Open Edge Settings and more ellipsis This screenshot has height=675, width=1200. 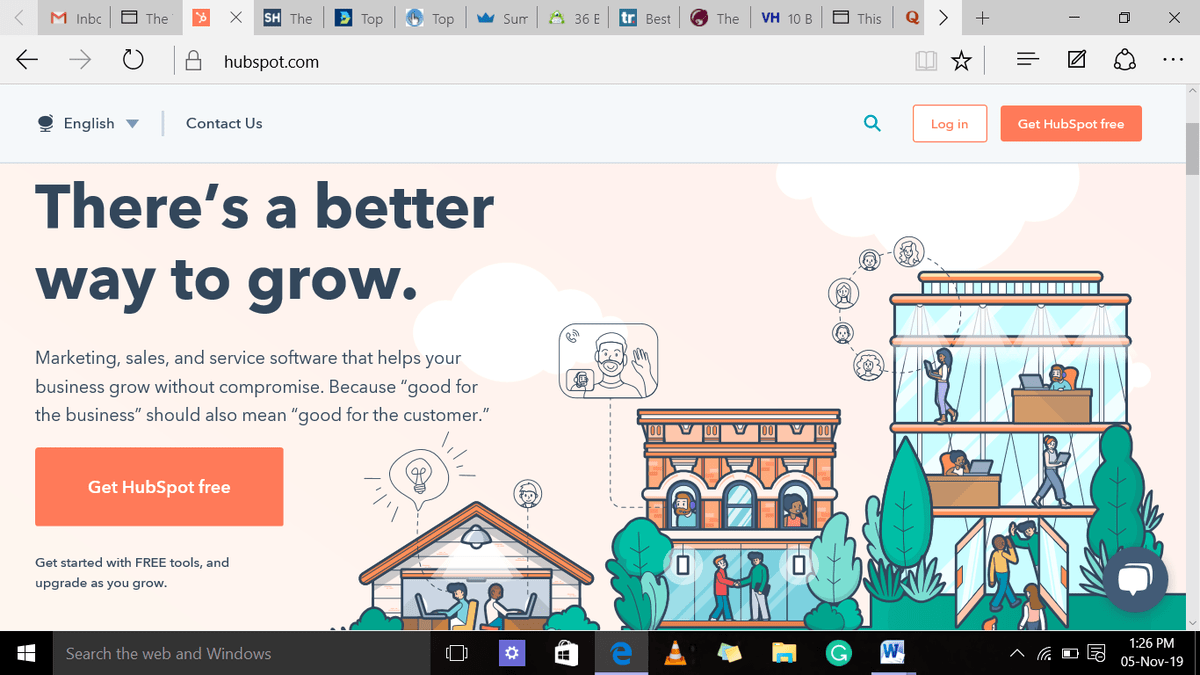tap(1174, 61)
